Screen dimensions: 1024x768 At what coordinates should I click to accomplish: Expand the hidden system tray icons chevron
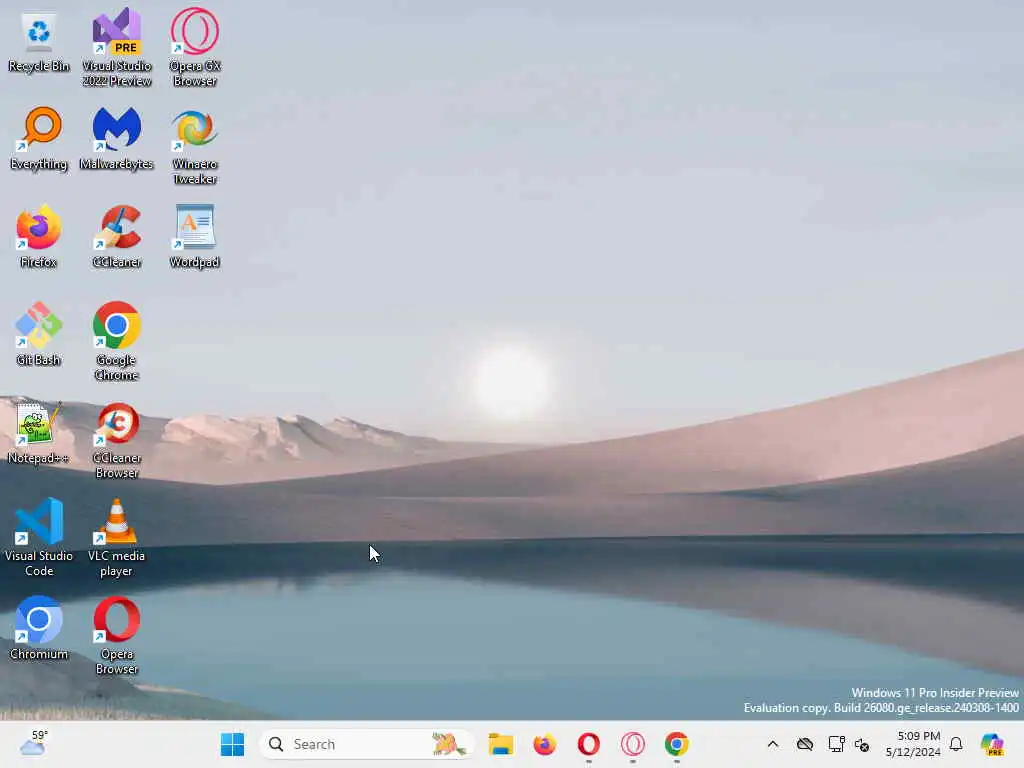[773, 744]
